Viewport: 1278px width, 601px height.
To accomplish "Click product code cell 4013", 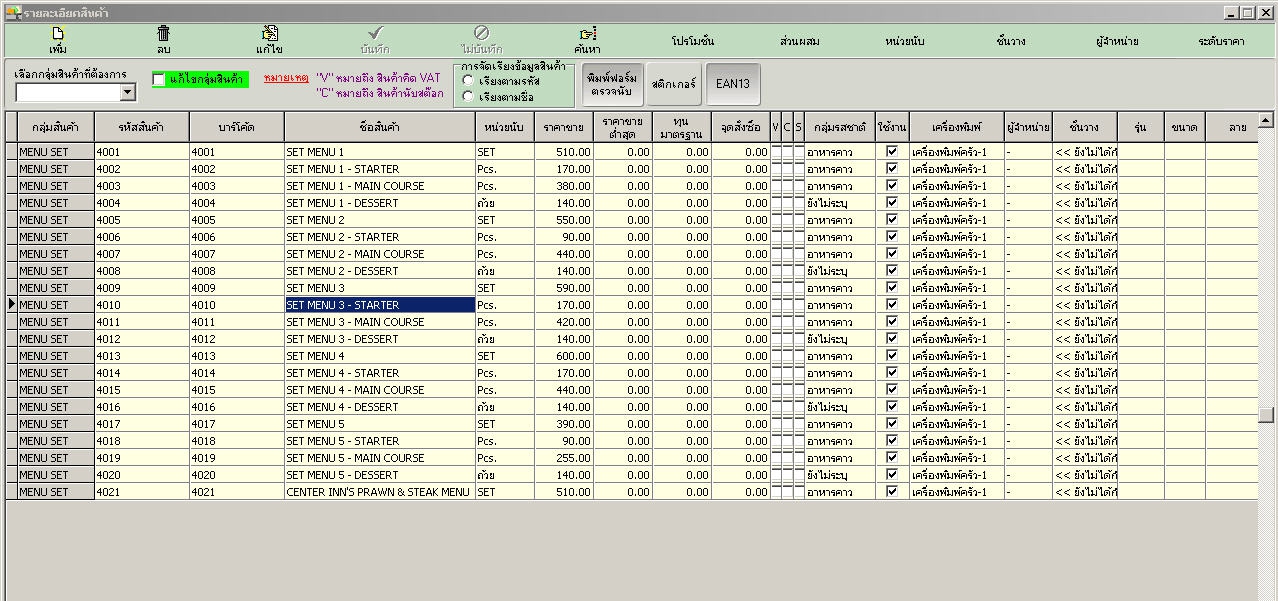I will [x=142, y=356].
